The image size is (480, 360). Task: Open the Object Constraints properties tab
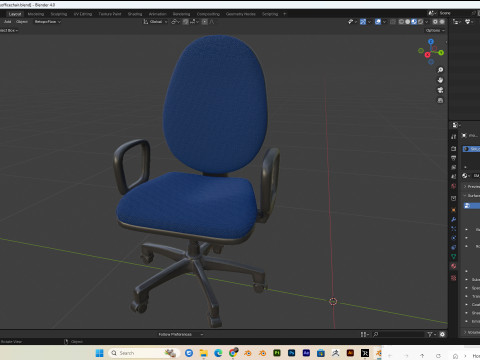pos(454,247)
